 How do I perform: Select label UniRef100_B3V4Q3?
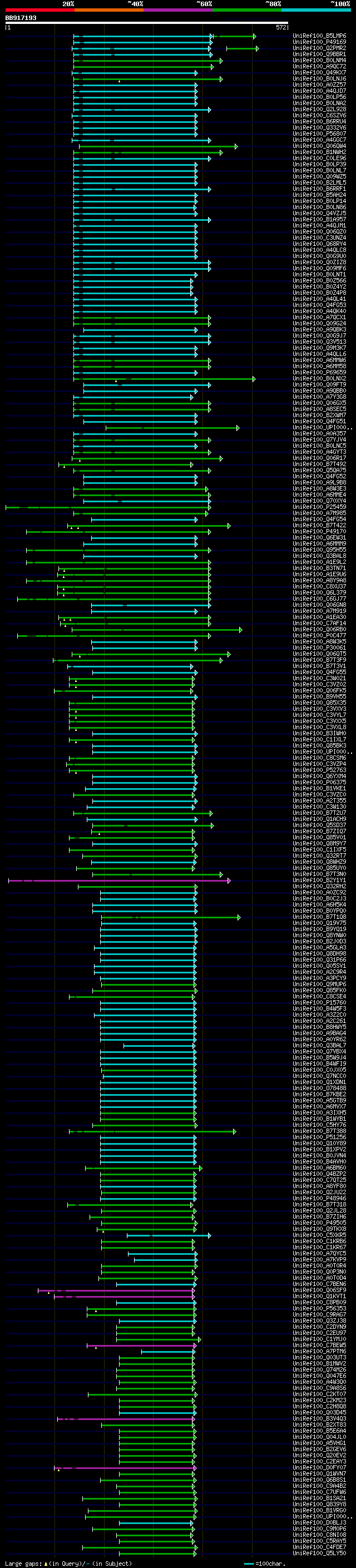click(x=319, y=1418)
